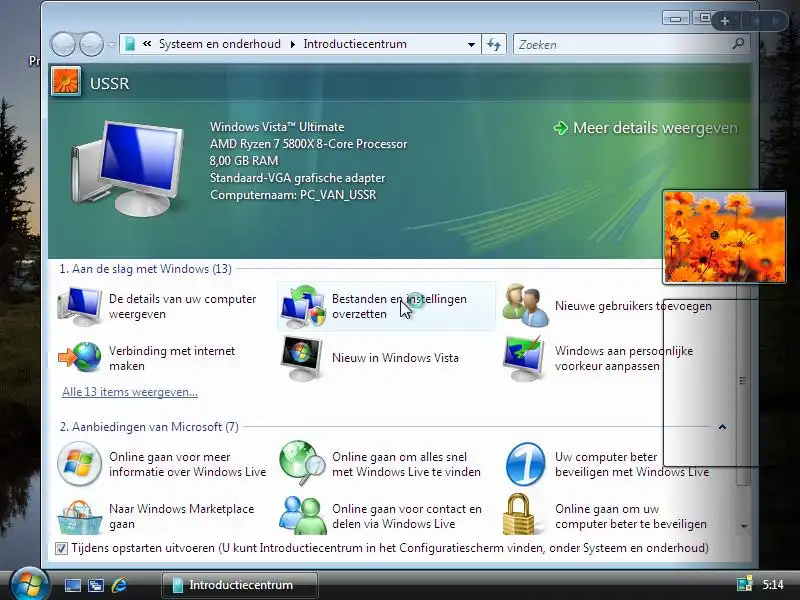Click the Windows Vista Ultimate text

(277, 127)
